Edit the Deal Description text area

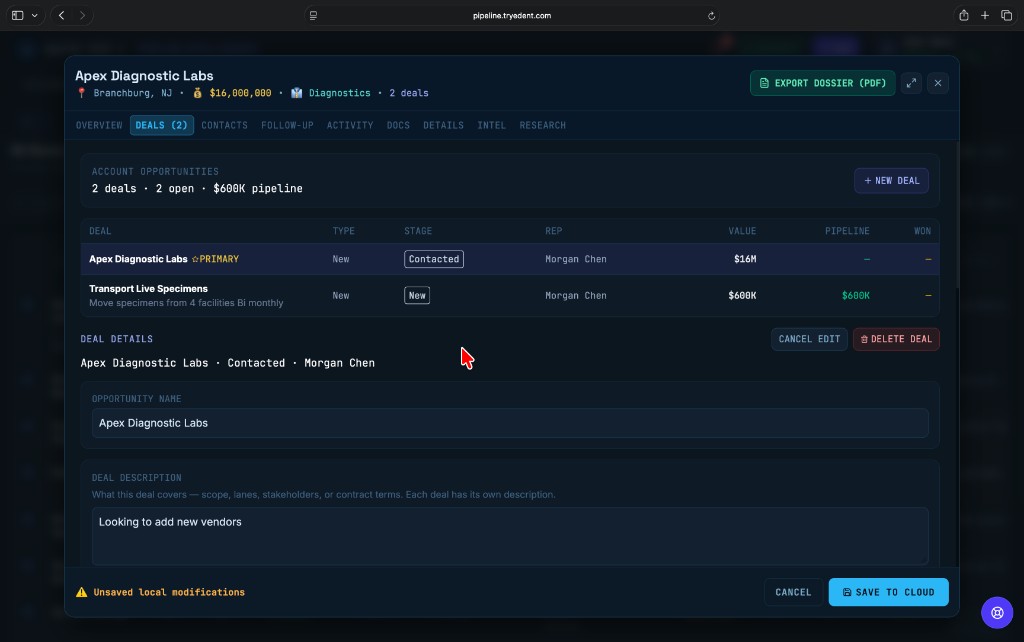coord(510,536)
